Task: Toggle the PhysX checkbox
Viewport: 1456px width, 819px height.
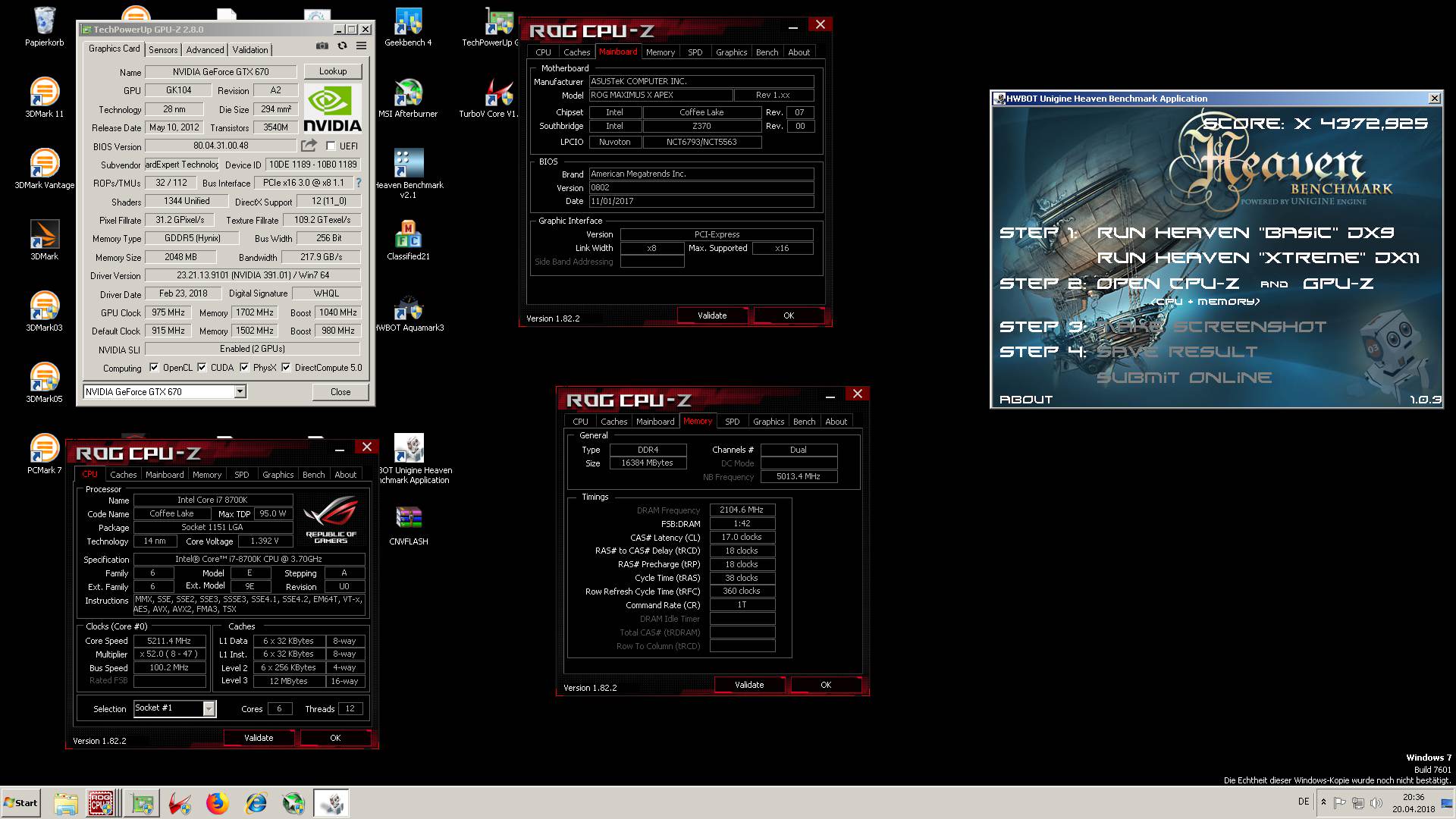Action: pos(244,368)
